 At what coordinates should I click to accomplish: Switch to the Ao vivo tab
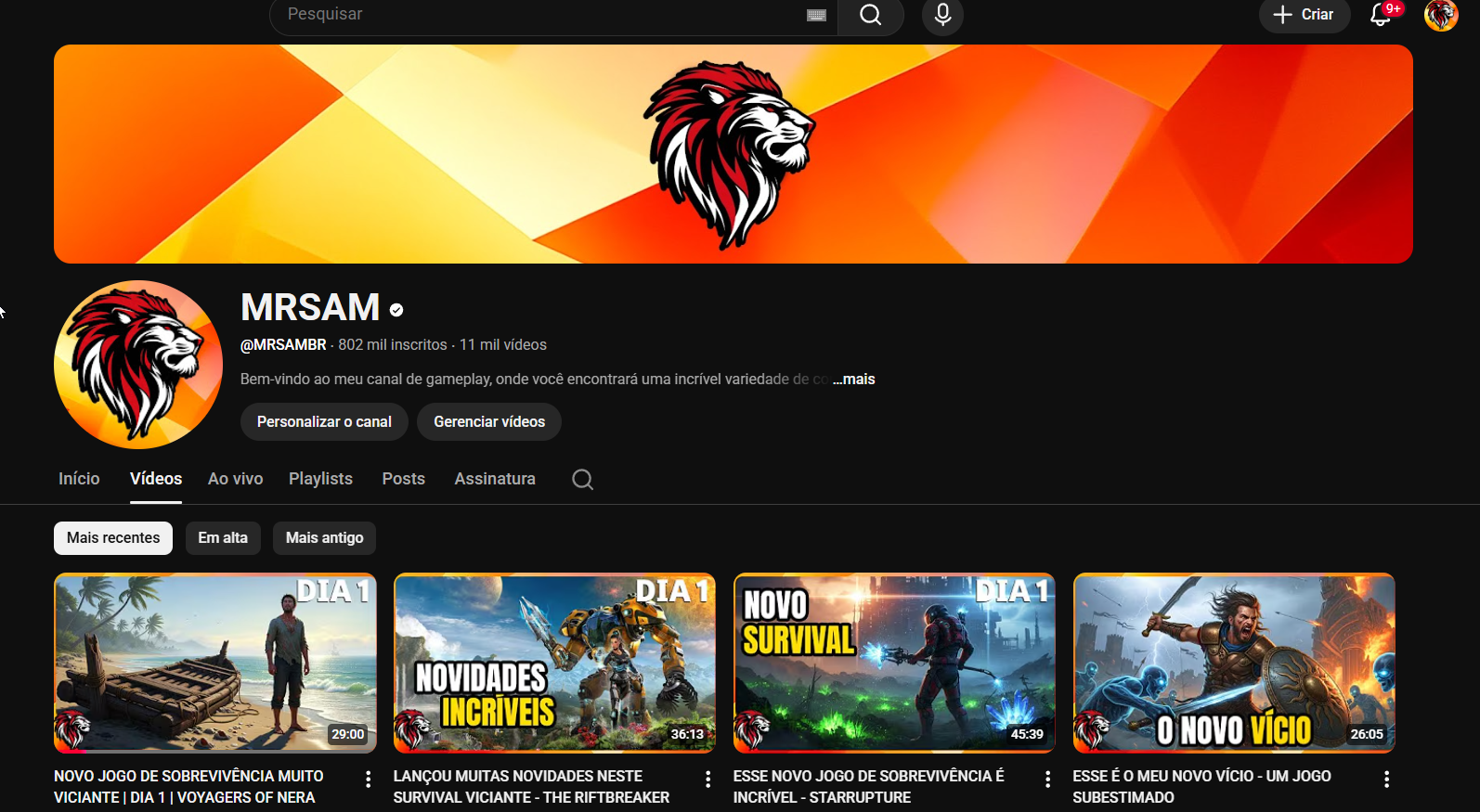[x=236, y=479]
